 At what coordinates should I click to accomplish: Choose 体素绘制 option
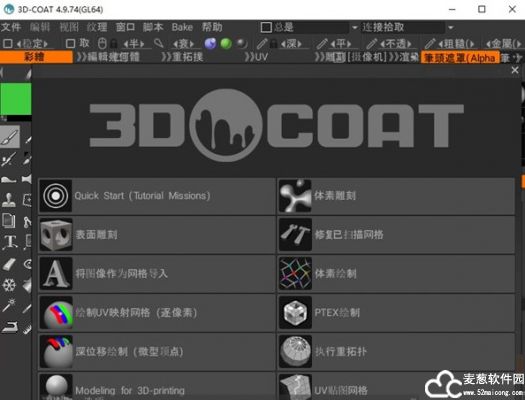pos(396,274)
